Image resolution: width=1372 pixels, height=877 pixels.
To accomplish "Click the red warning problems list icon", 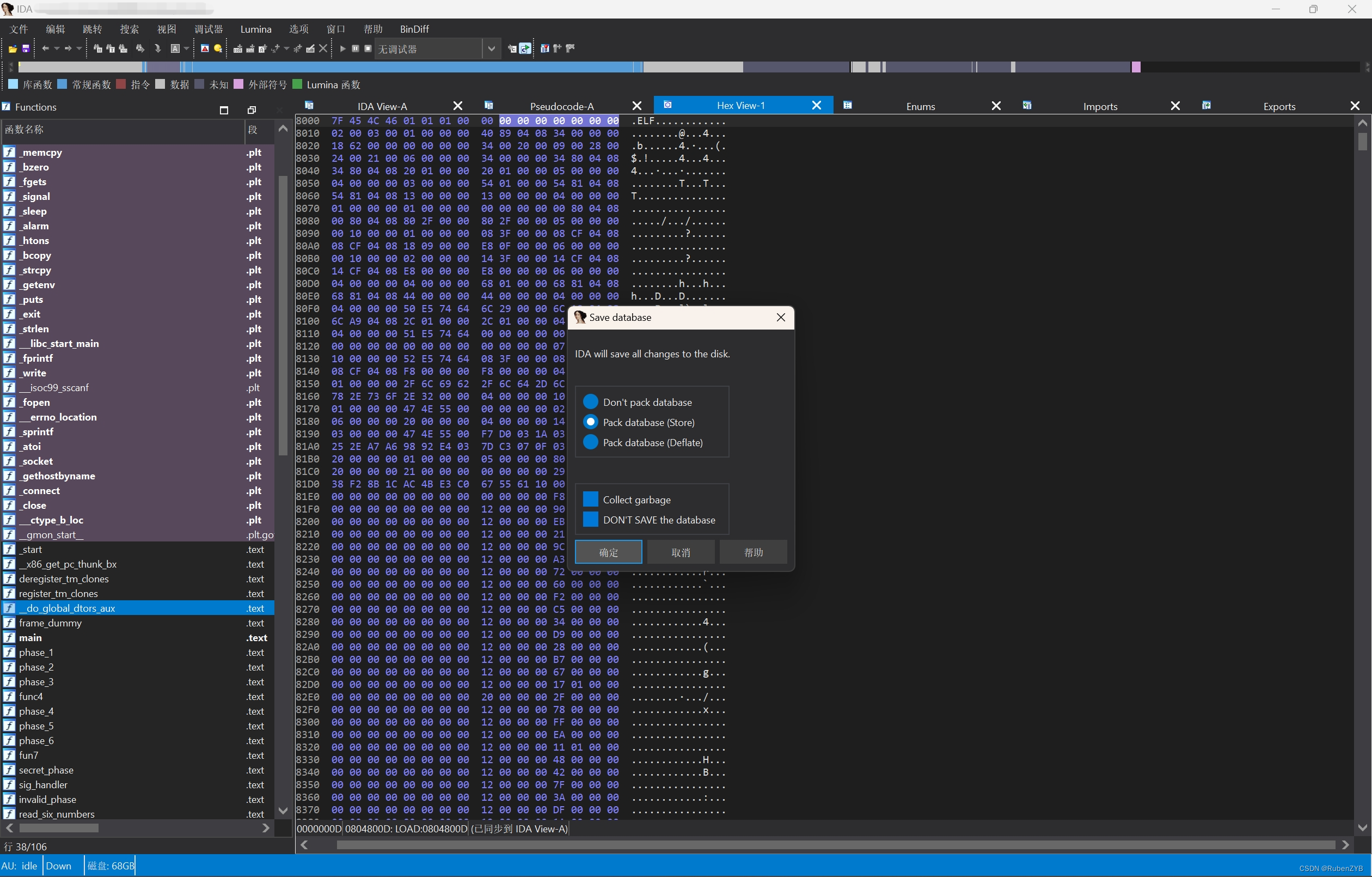I will pos(205,49).
